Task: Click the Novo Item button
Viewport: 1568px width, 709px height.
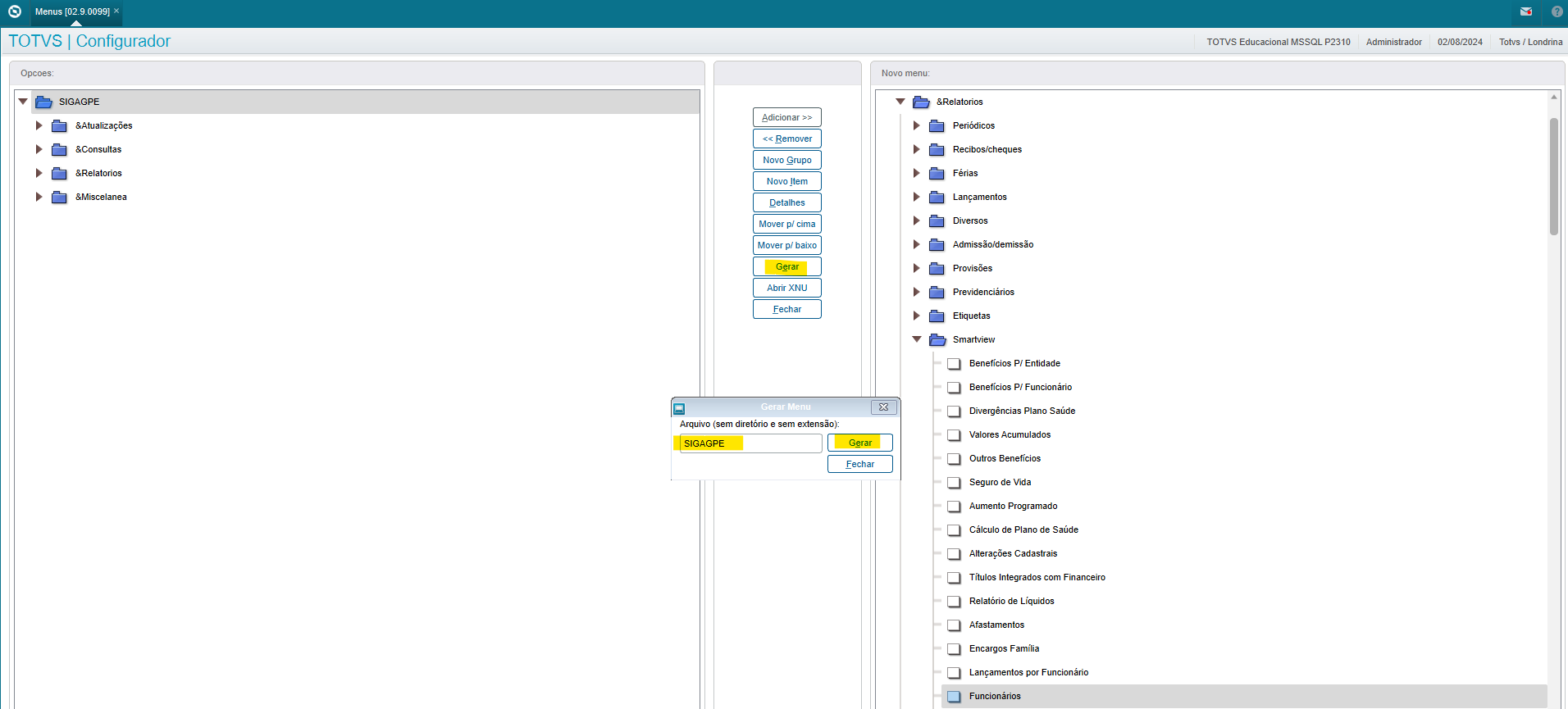Action: (x=787, y=181)
